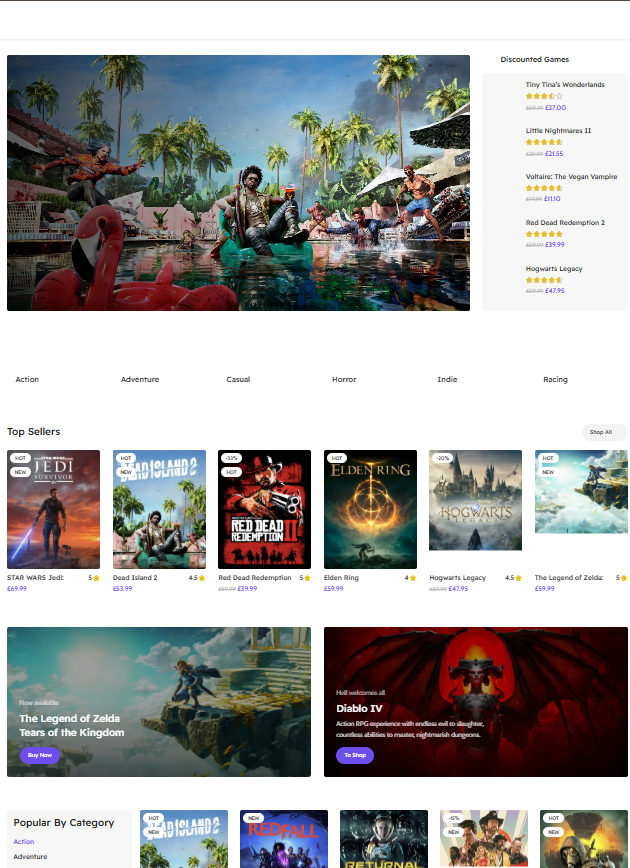Open Dead Island 2 cover in Popular By Category
Screen dimensions: 630x868
point(184,839)
